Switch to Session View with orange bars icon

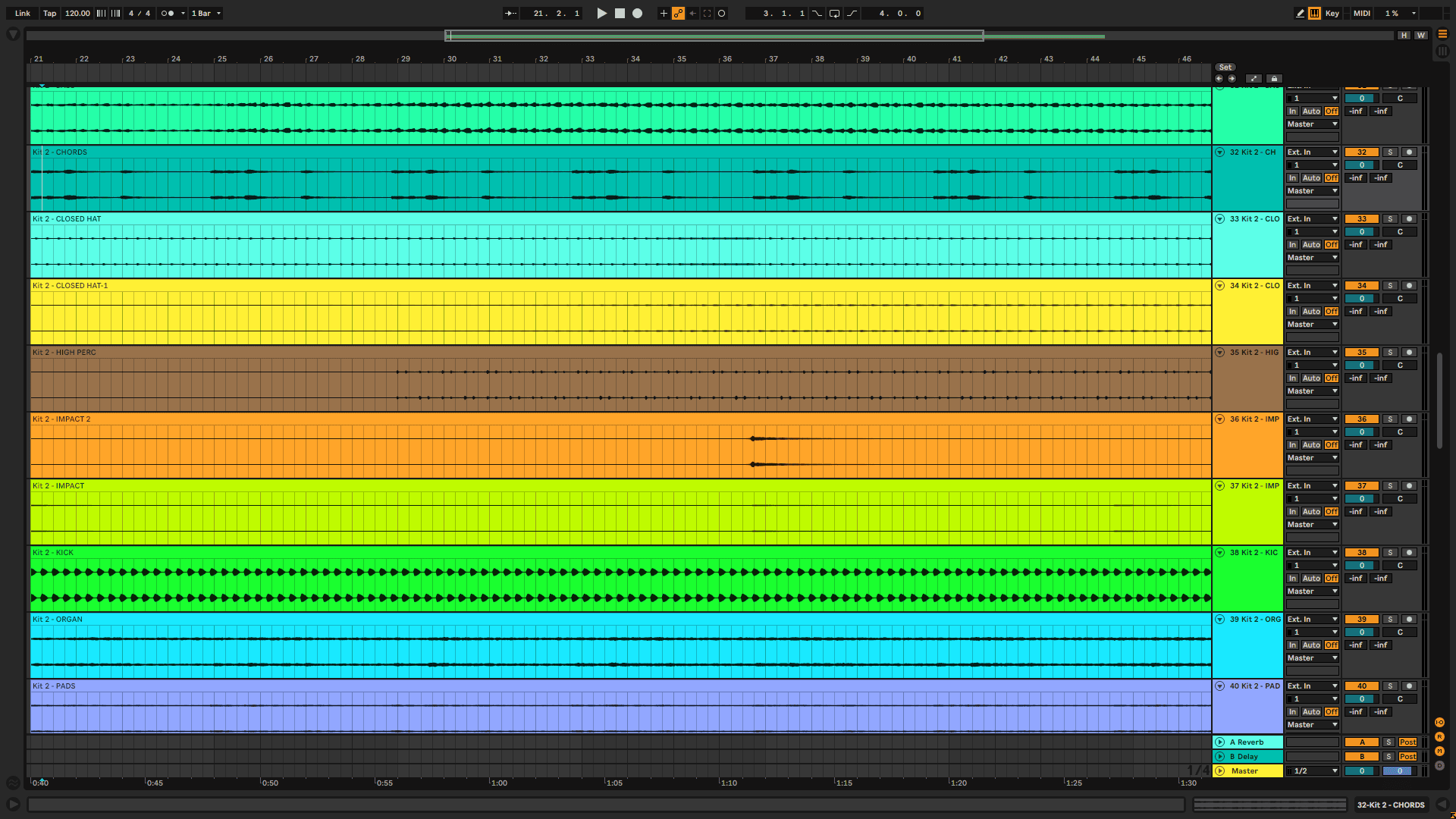point(1442,34)
